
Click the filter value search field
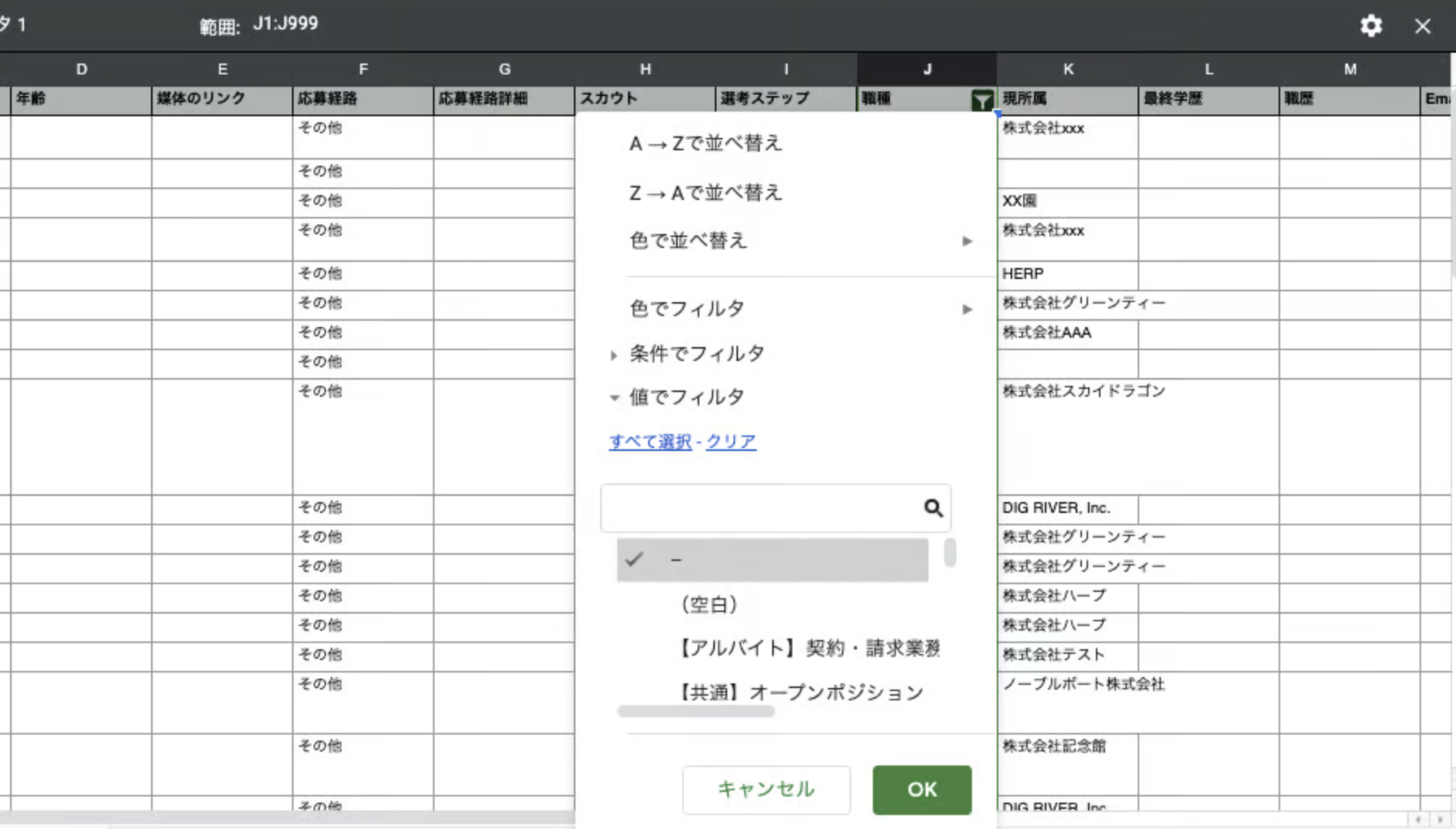pos(761,507)
